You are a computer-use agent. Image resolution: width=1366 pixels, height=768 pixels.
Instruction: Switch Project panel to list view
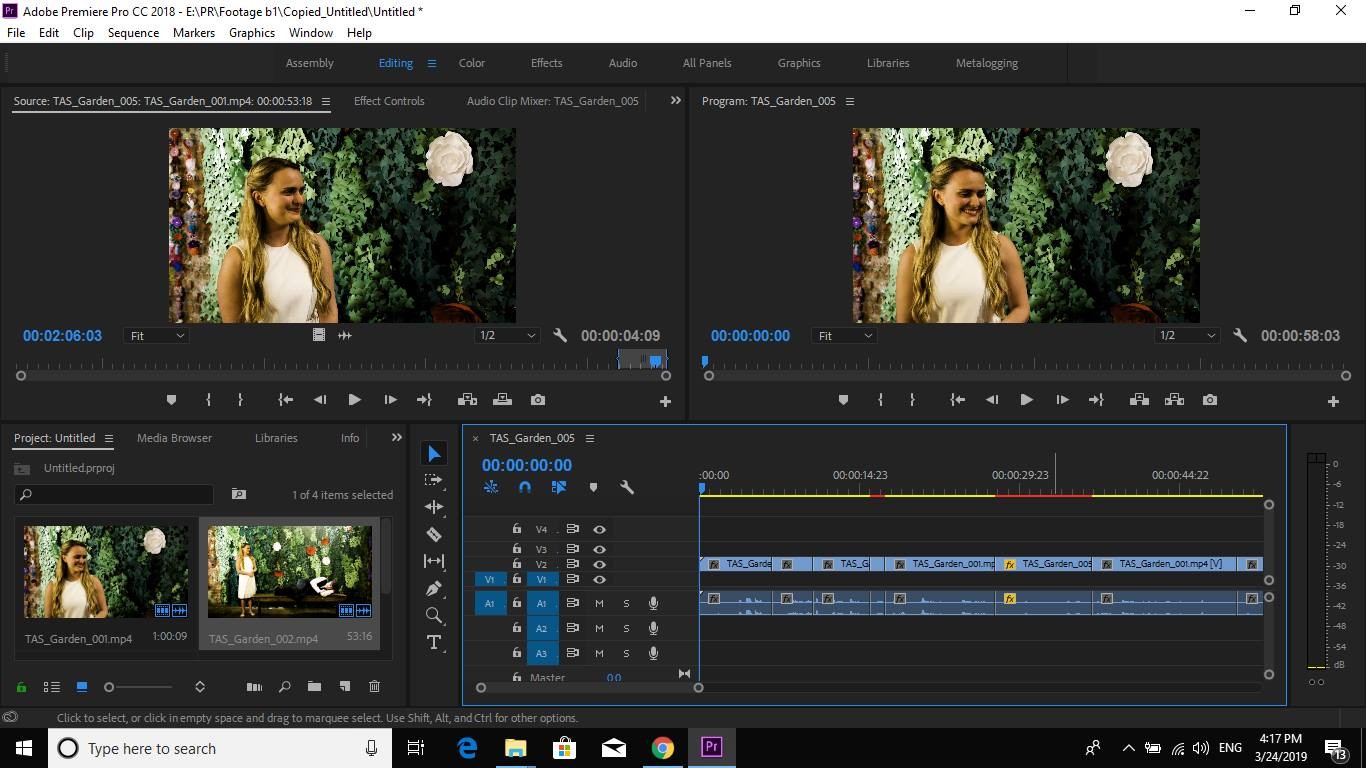(x=52, y=687)
